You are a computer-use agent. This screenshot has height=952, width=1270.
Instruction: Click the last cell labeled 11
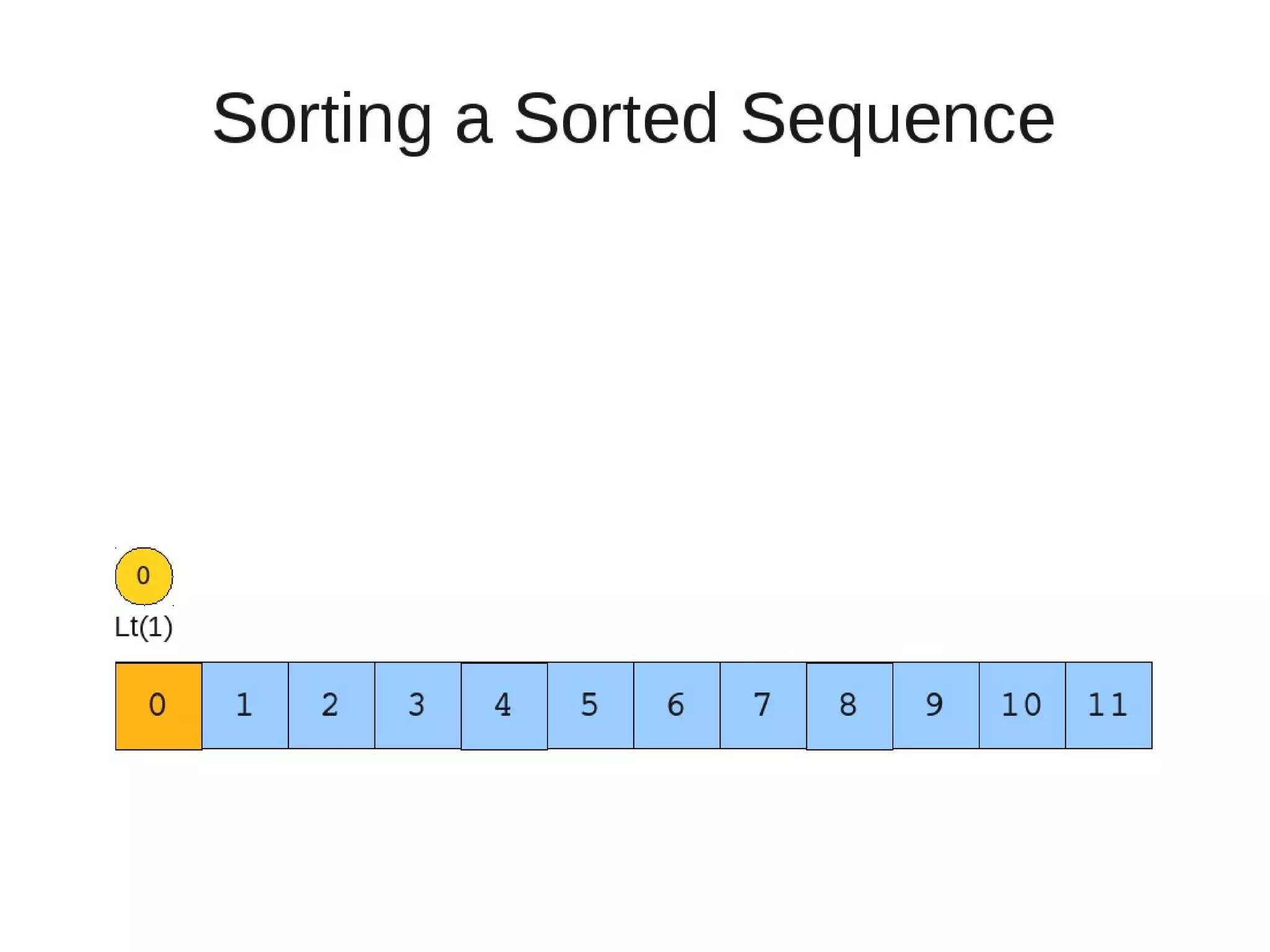pos(1108,705)
